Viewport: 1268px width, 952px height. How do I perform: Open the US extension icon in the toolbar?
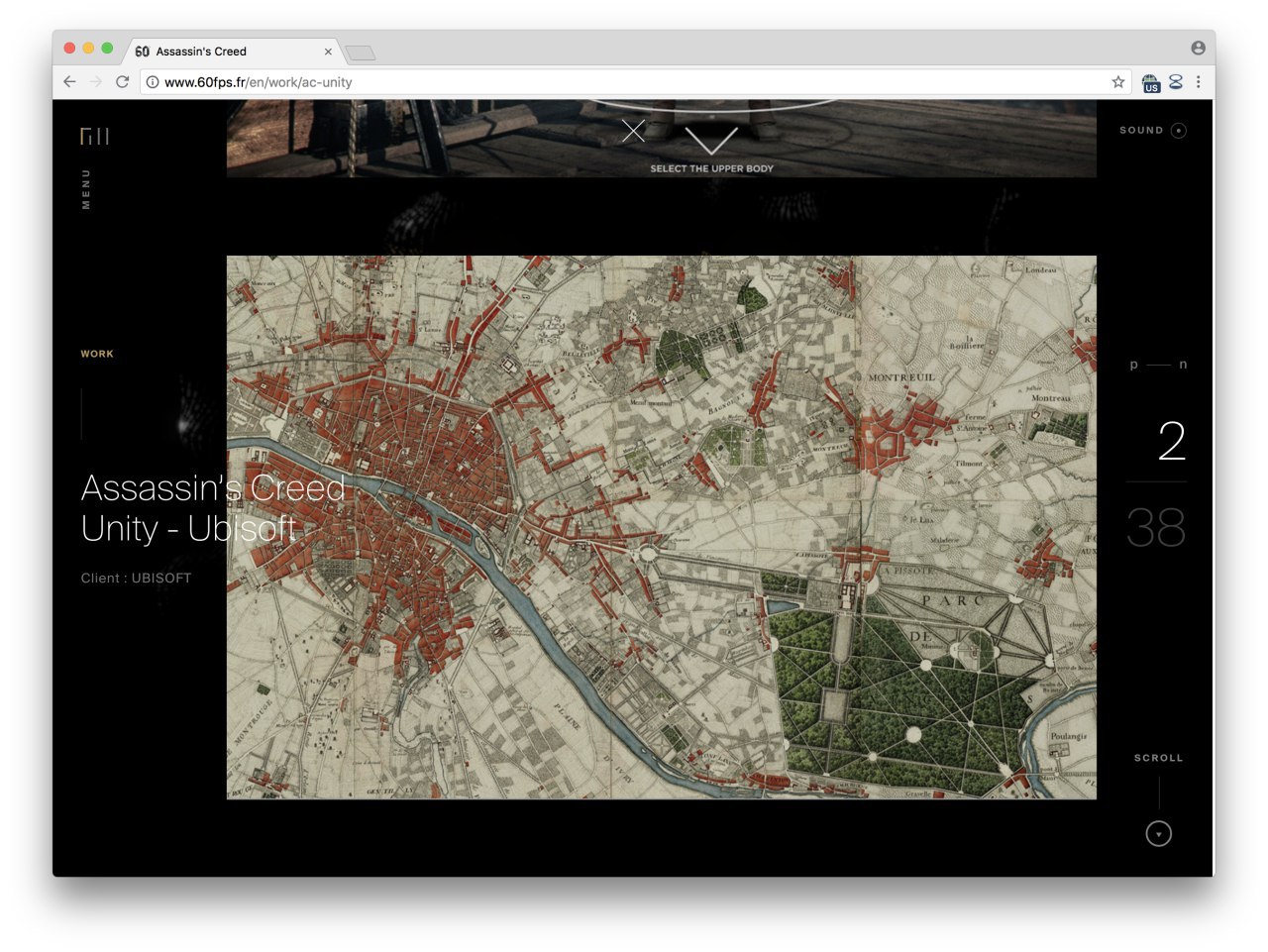click(1150, 83)
